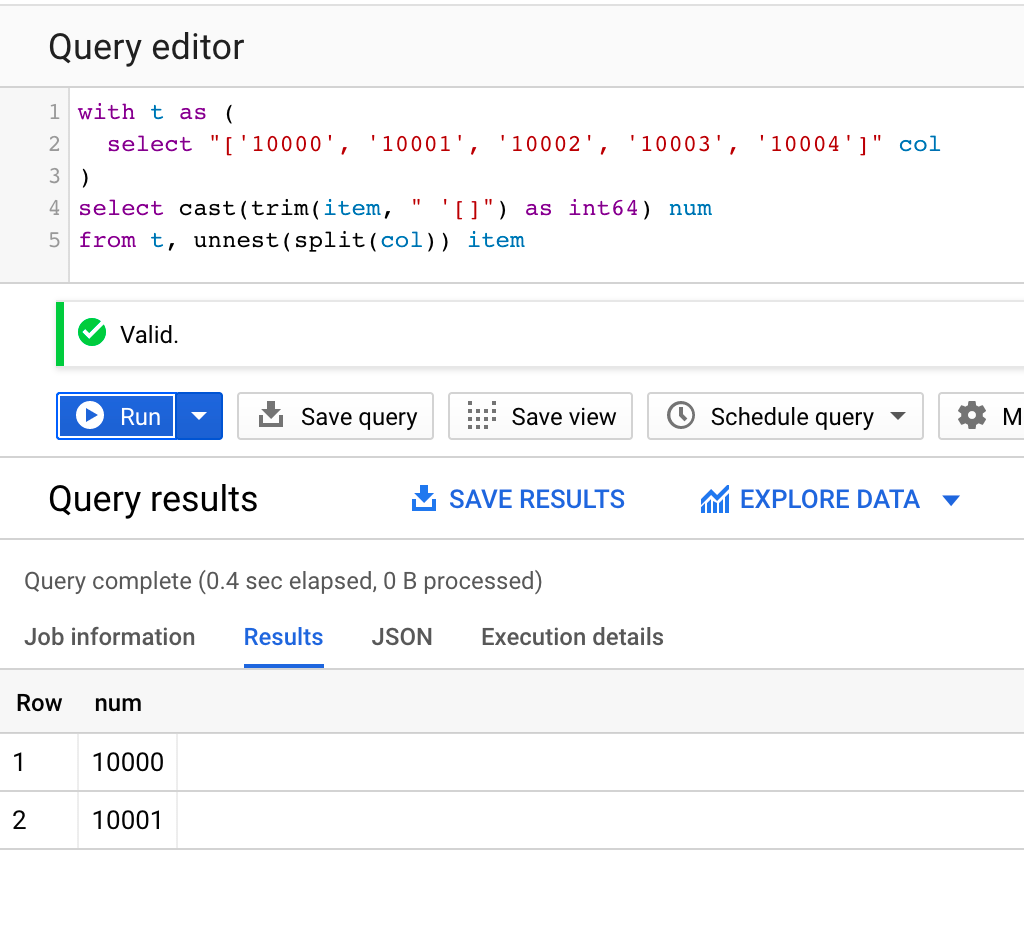The width and height of the screenshot is (1024, 952).
Task: Click the green Valid checkmark icon
Action: 91,333
